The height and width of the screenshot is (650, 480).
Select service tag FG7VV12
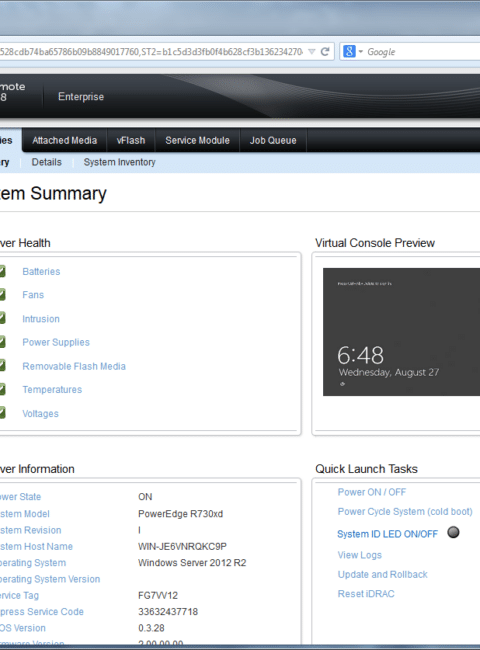158,596
